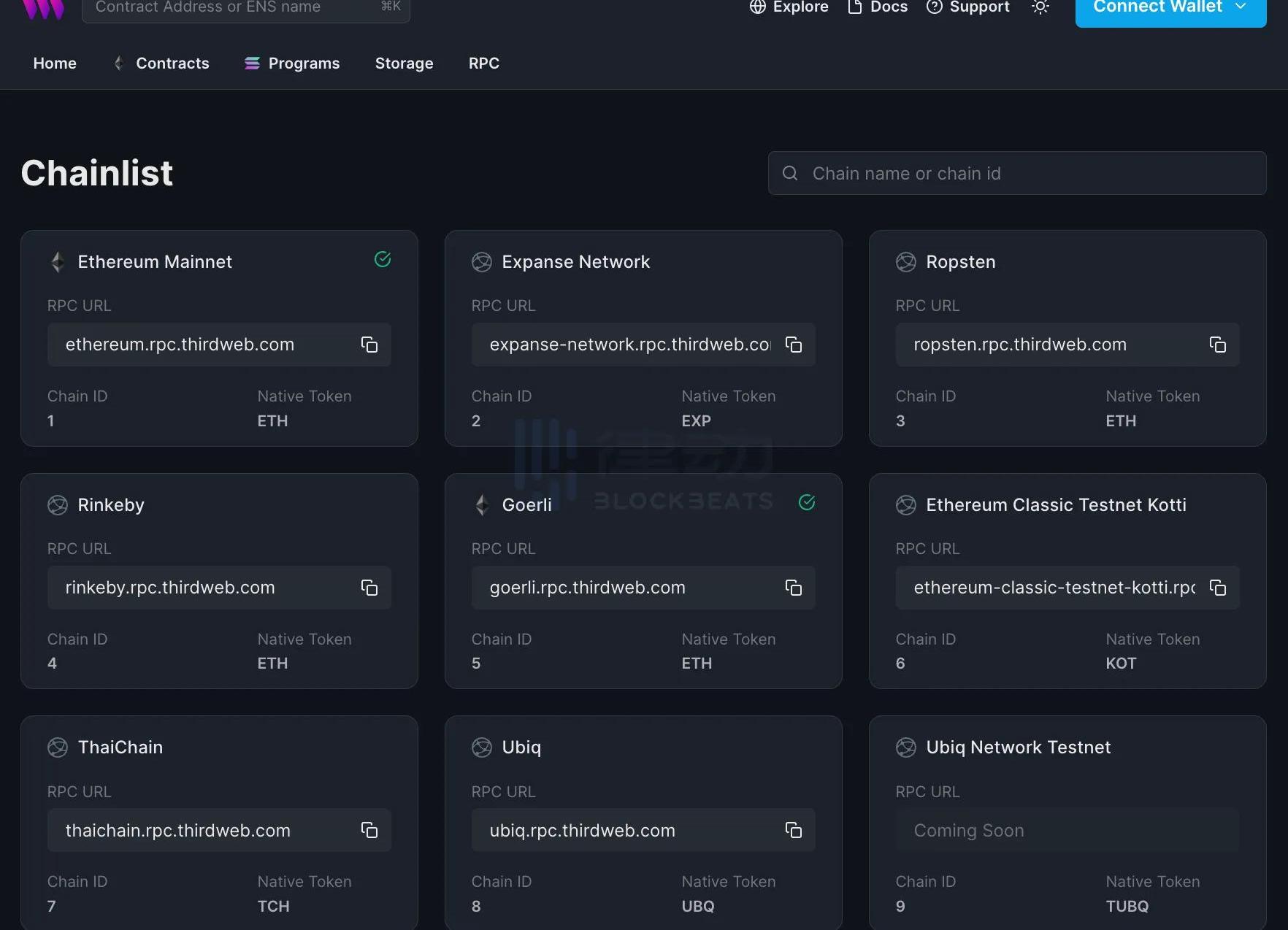This screenshot has width=1288, height=930.
Task: Click the Contract Address or ENS name field
Action: pos(234,8)
